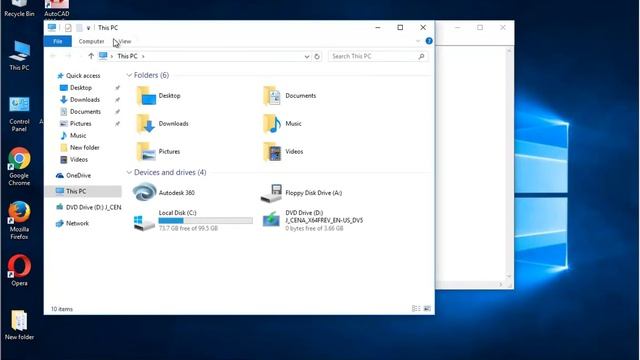Image resolution: width=640 pixels, height=360 pixels.
Task: Select the Music folder icon in Folders
Action: pos(272,124)
